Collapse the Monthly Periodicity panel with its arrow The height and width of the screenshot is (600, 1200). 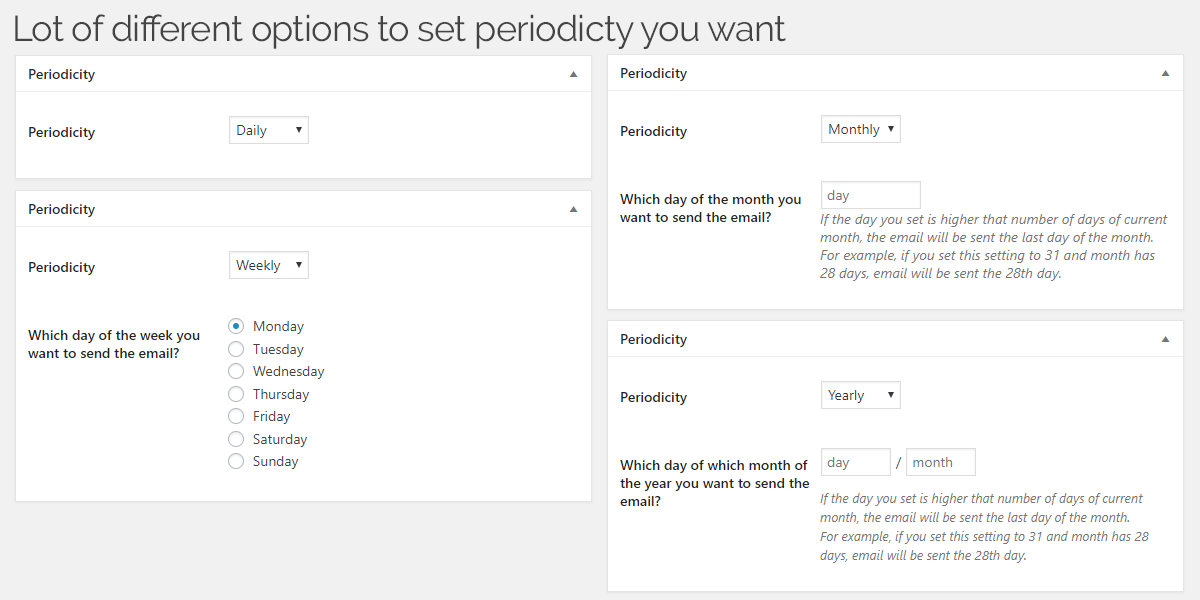(x=1165, y=73)
